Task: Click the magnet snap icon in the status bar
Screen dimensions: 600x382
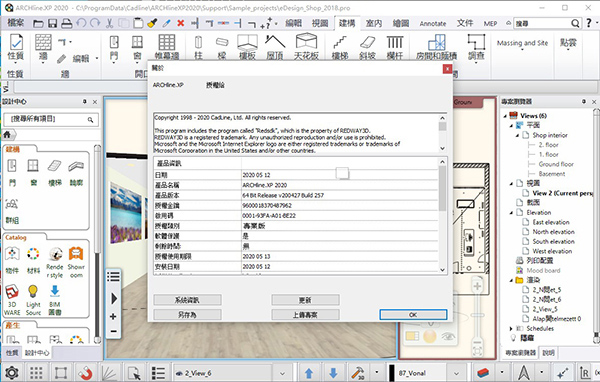Action: point(85,372)
